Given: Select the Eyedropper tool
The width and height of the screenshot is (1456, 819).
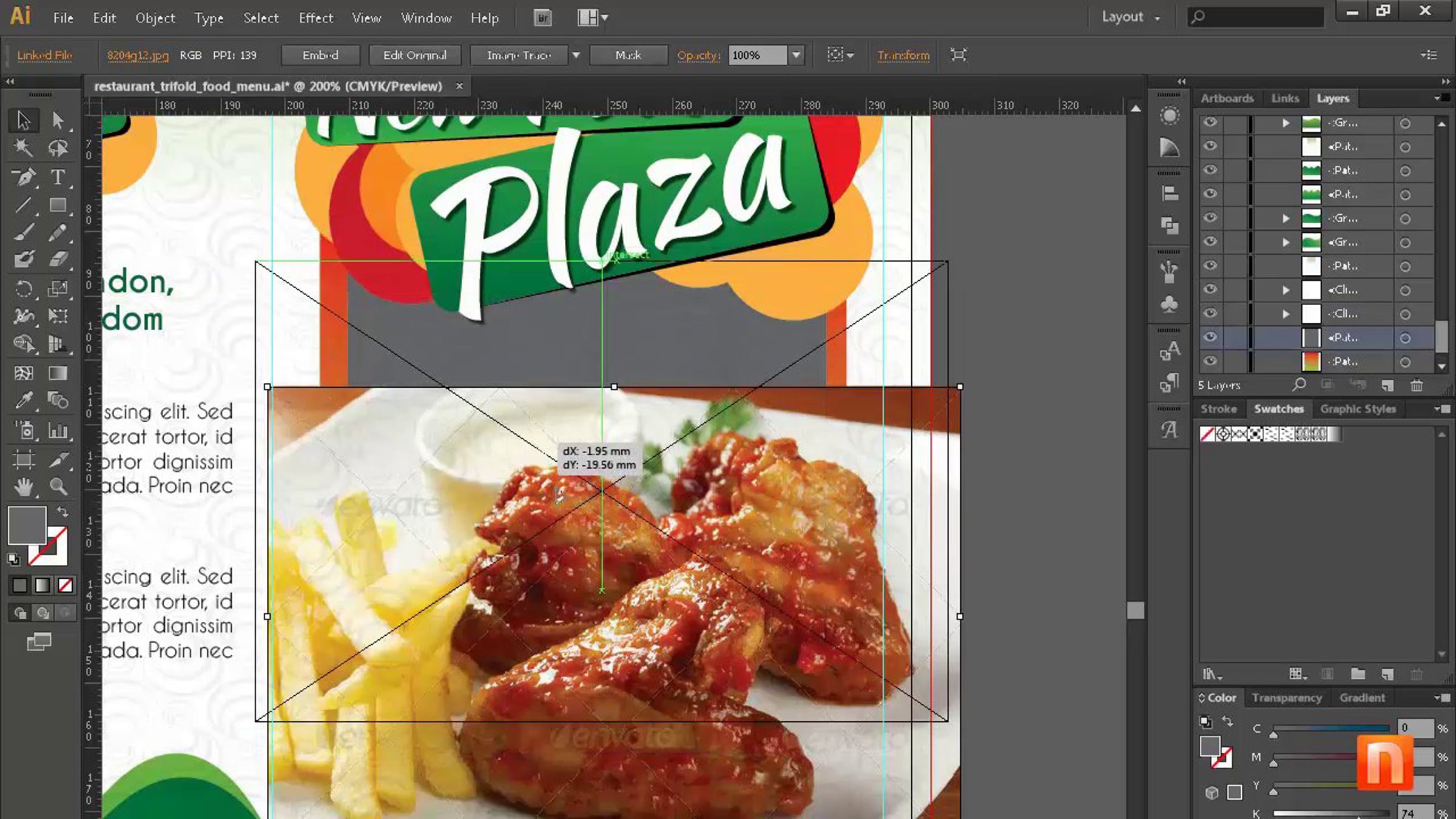Looking at the screenshot, I should coord(24,400).
